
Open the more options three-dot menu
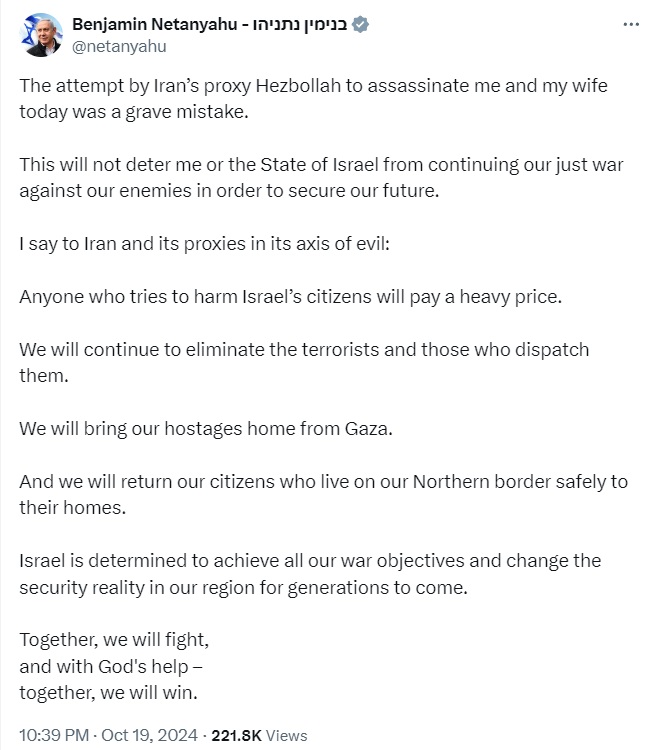[629, 23]
